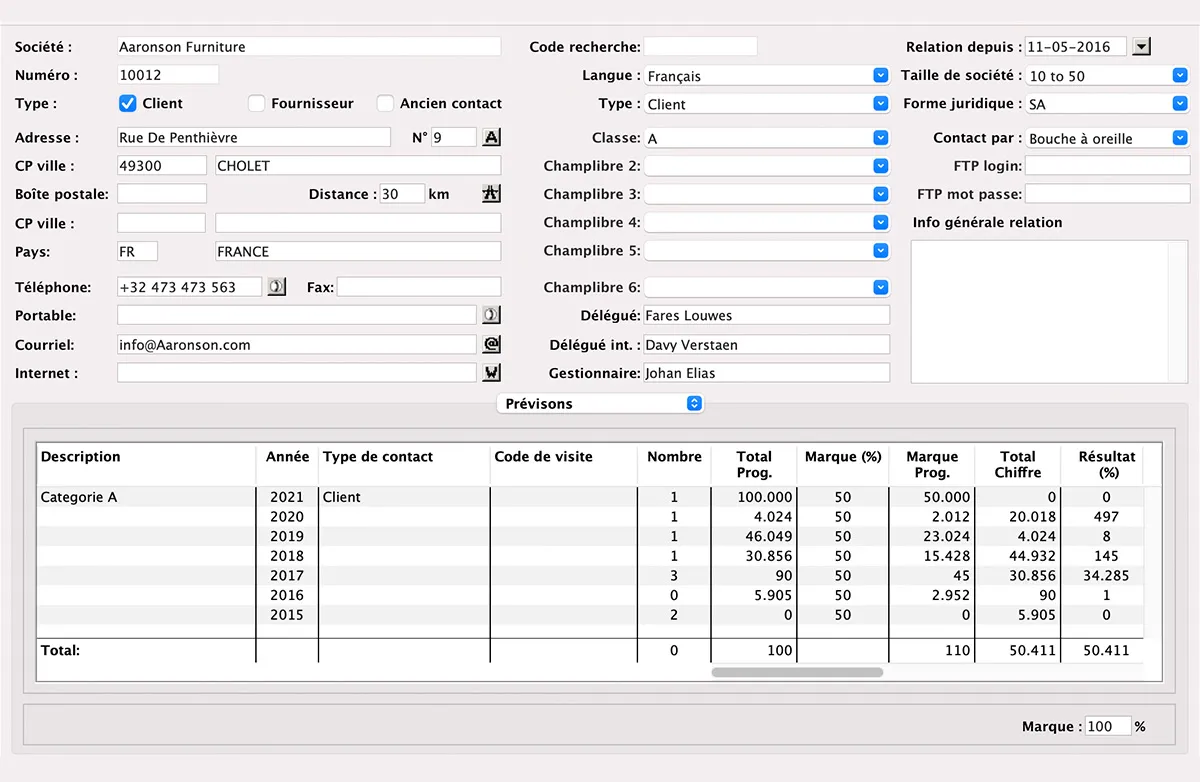Tick the Ancien contact checkbox

[385, 103]
